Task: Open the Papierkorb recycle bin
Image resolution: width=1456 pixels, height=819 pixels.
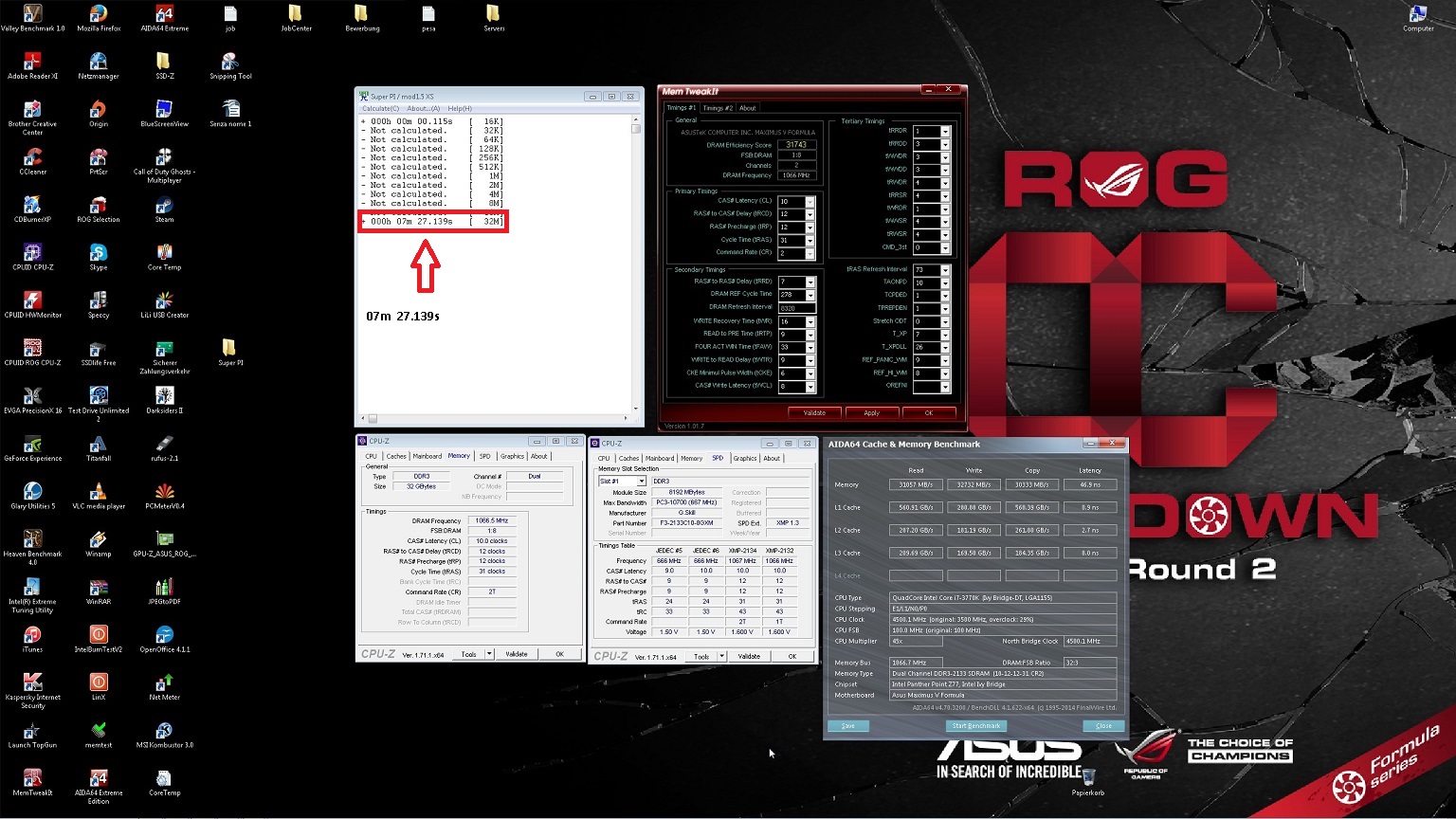Action: point(1088,782)
